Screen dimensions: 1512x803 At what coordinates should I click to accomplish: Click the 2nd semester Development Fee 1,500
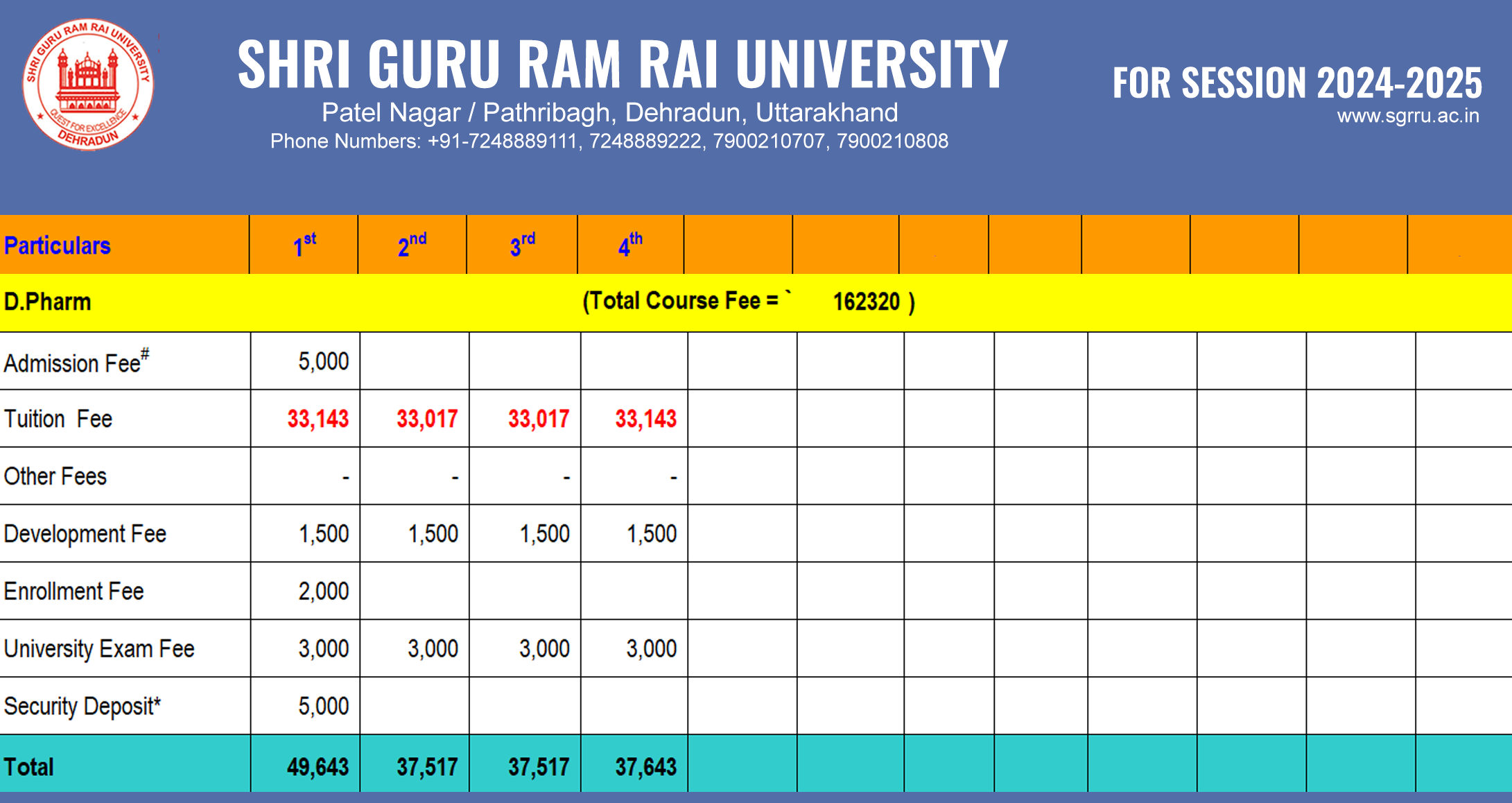click(433, 534)
